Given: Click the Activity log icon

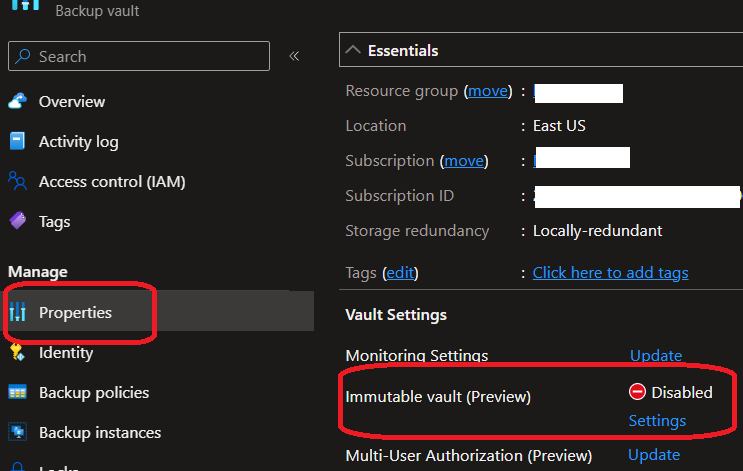Looking at the screenshot, I should coord(17,141).
